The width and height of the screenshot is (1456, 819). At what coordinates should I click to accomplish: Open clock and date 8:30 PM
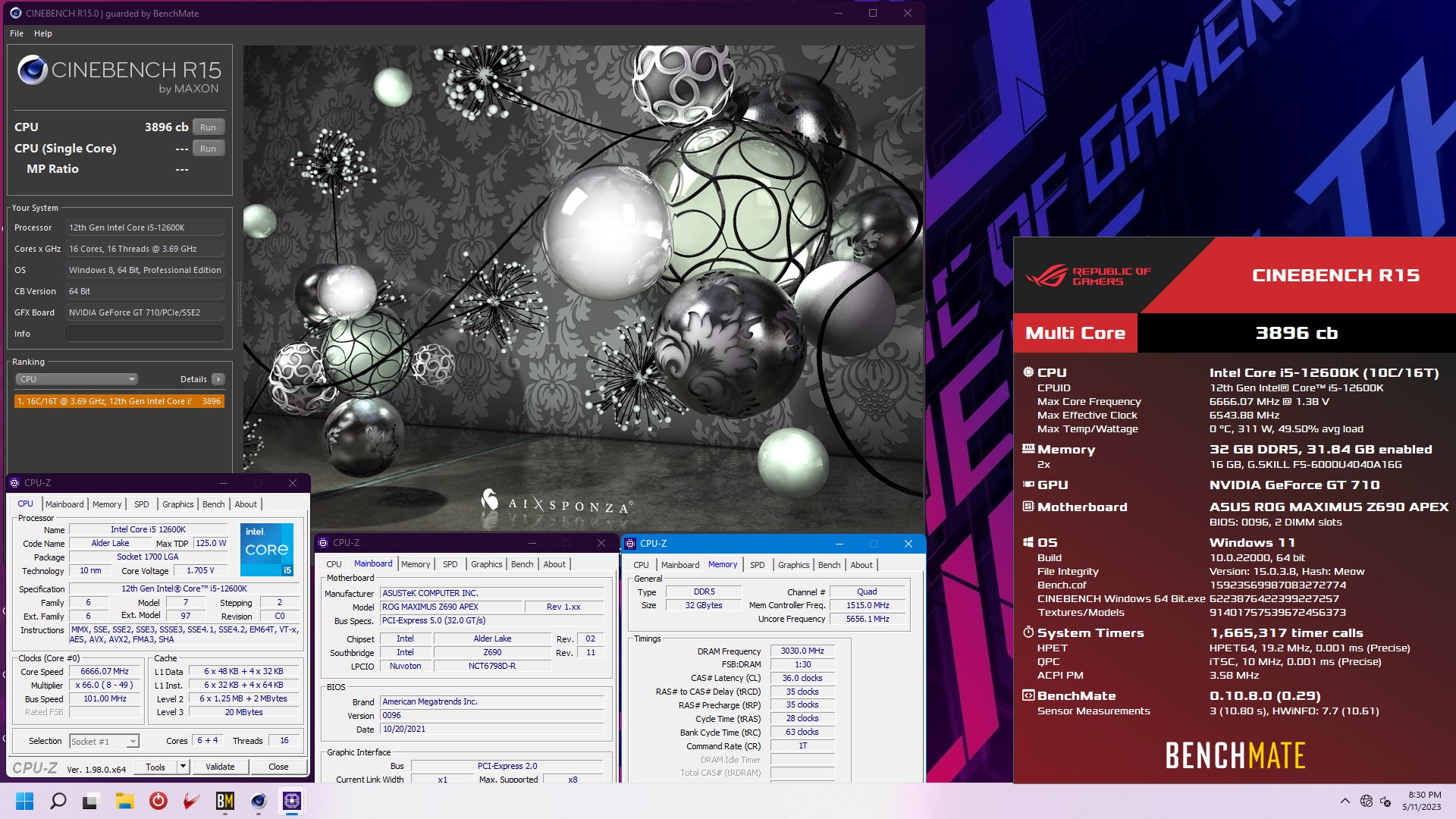[x=1423, y=801]
